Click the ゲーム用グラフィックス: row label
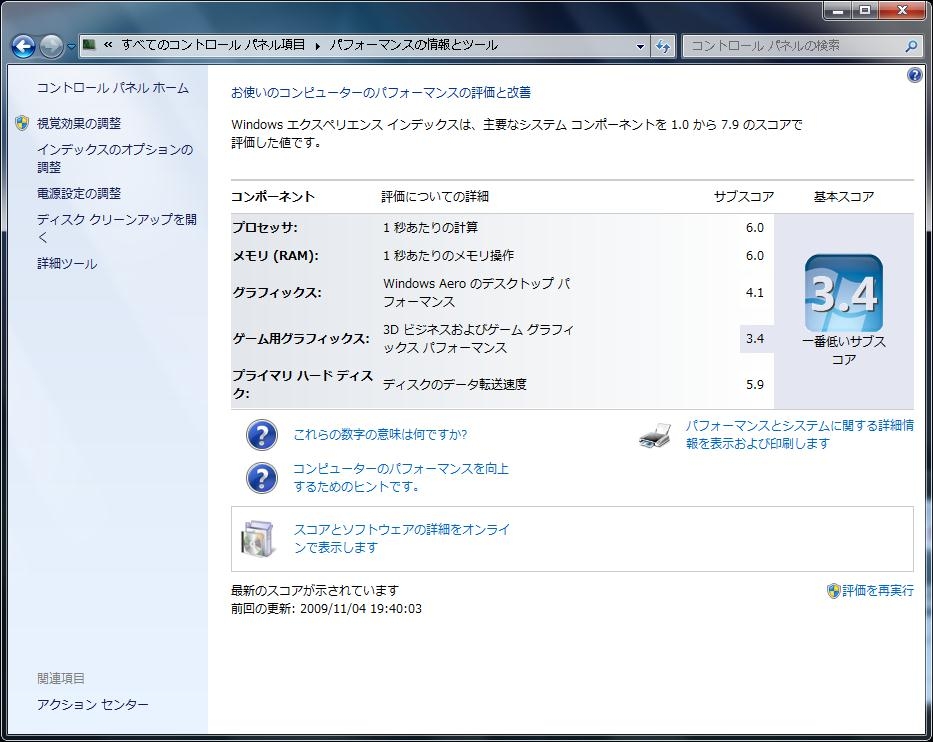 301,339
